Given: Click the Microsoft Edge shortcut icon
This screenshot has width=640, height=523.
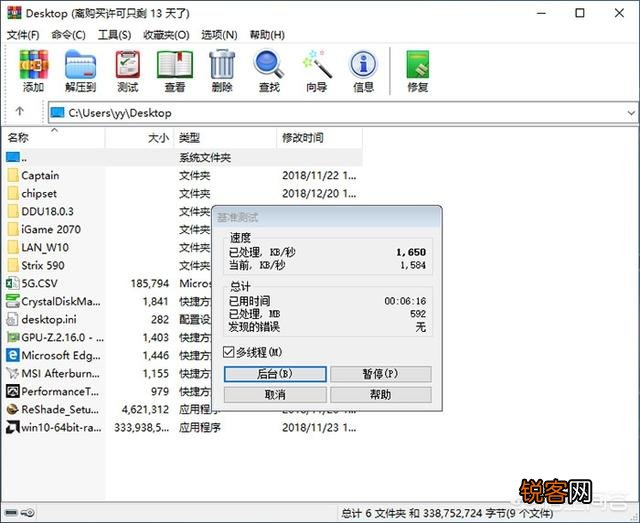Looking at the screenshot, I should click(x=13, y=355).
